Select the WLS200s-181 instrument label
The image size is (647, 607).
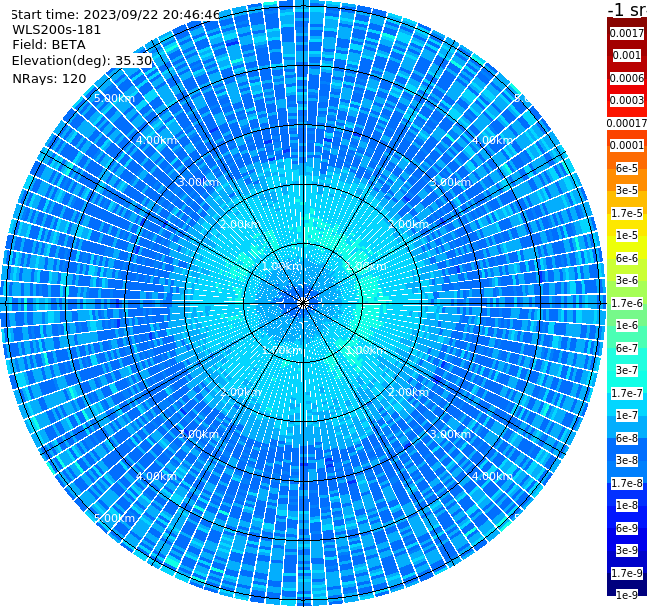57,30
